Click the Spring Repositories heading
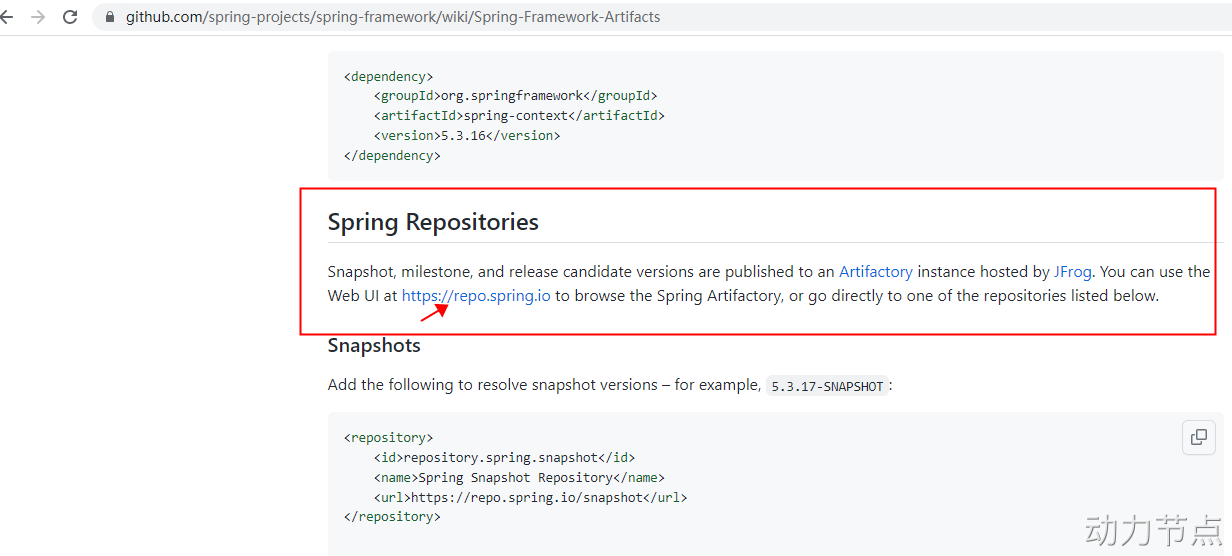The height and width of the screenshot is (556, 1232). click(x=433, y=222)
